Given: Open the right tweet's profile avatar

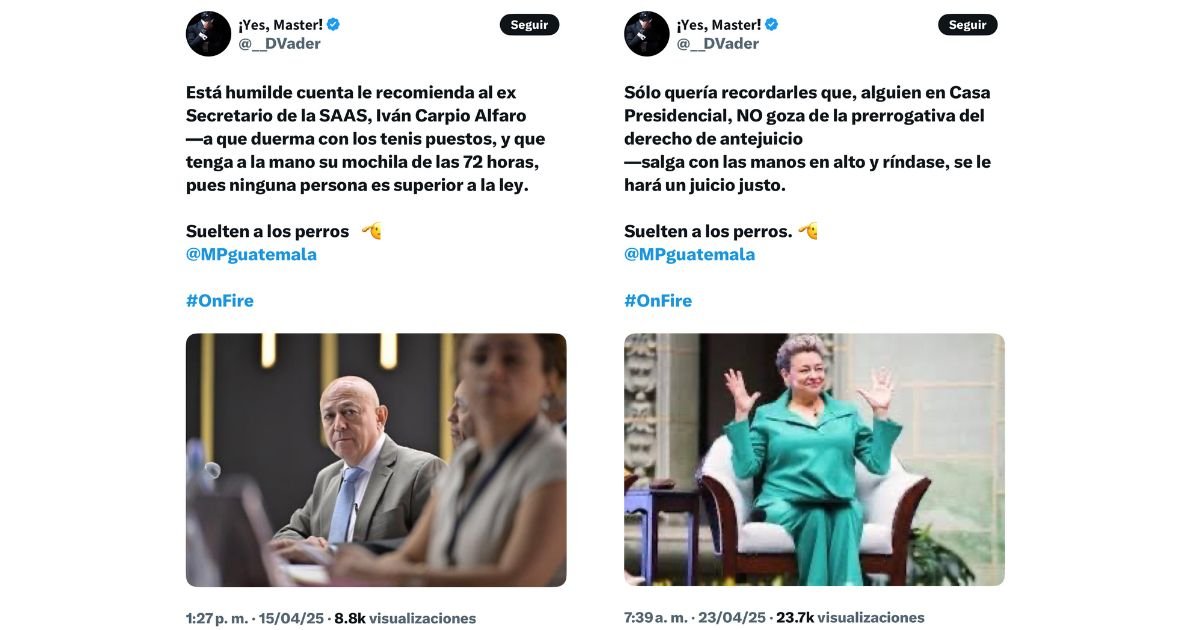Looking at the screenshot, I should point(646,34).
